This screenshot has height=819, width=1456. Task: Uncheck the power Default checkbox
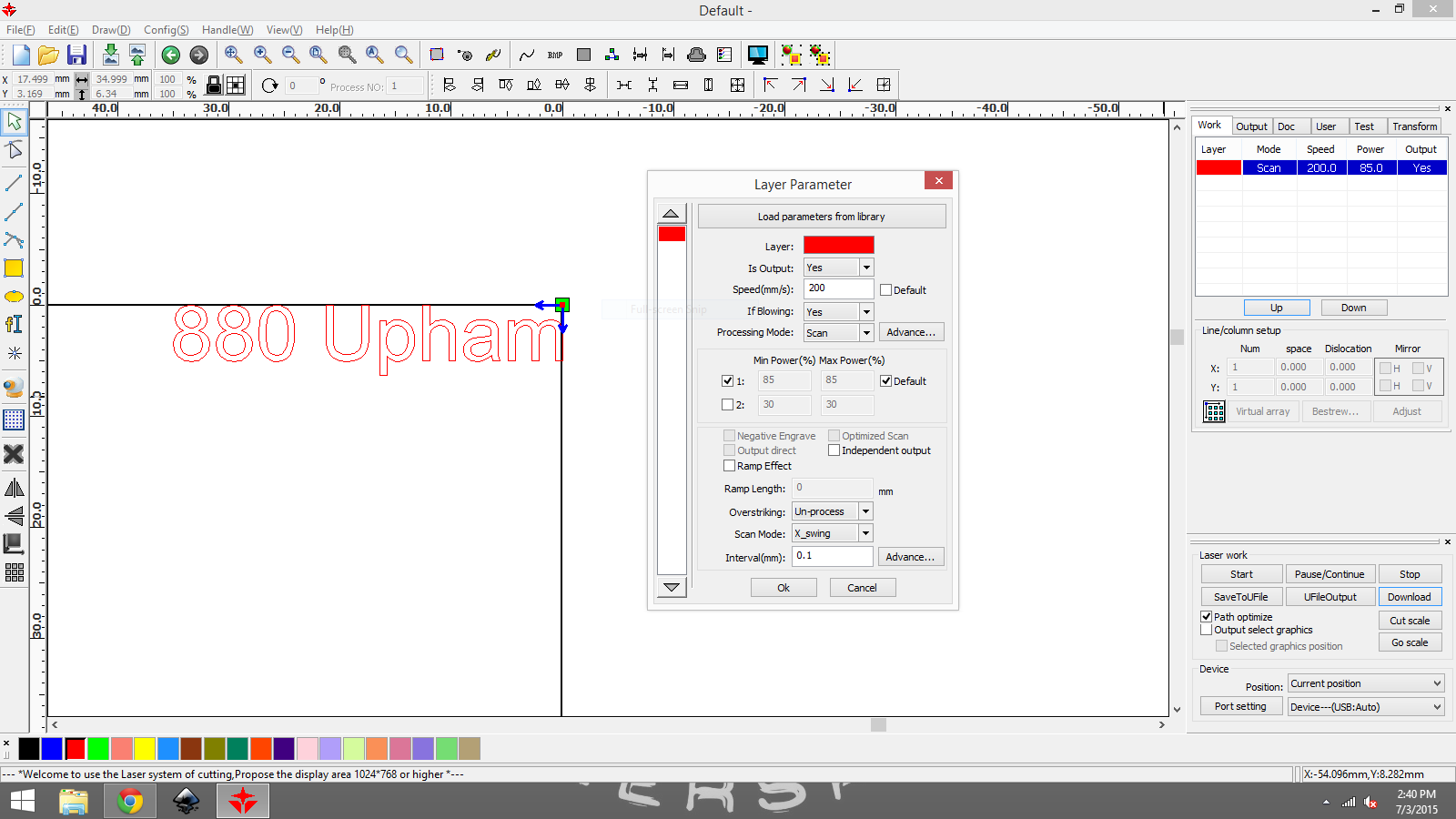point(885,381)
